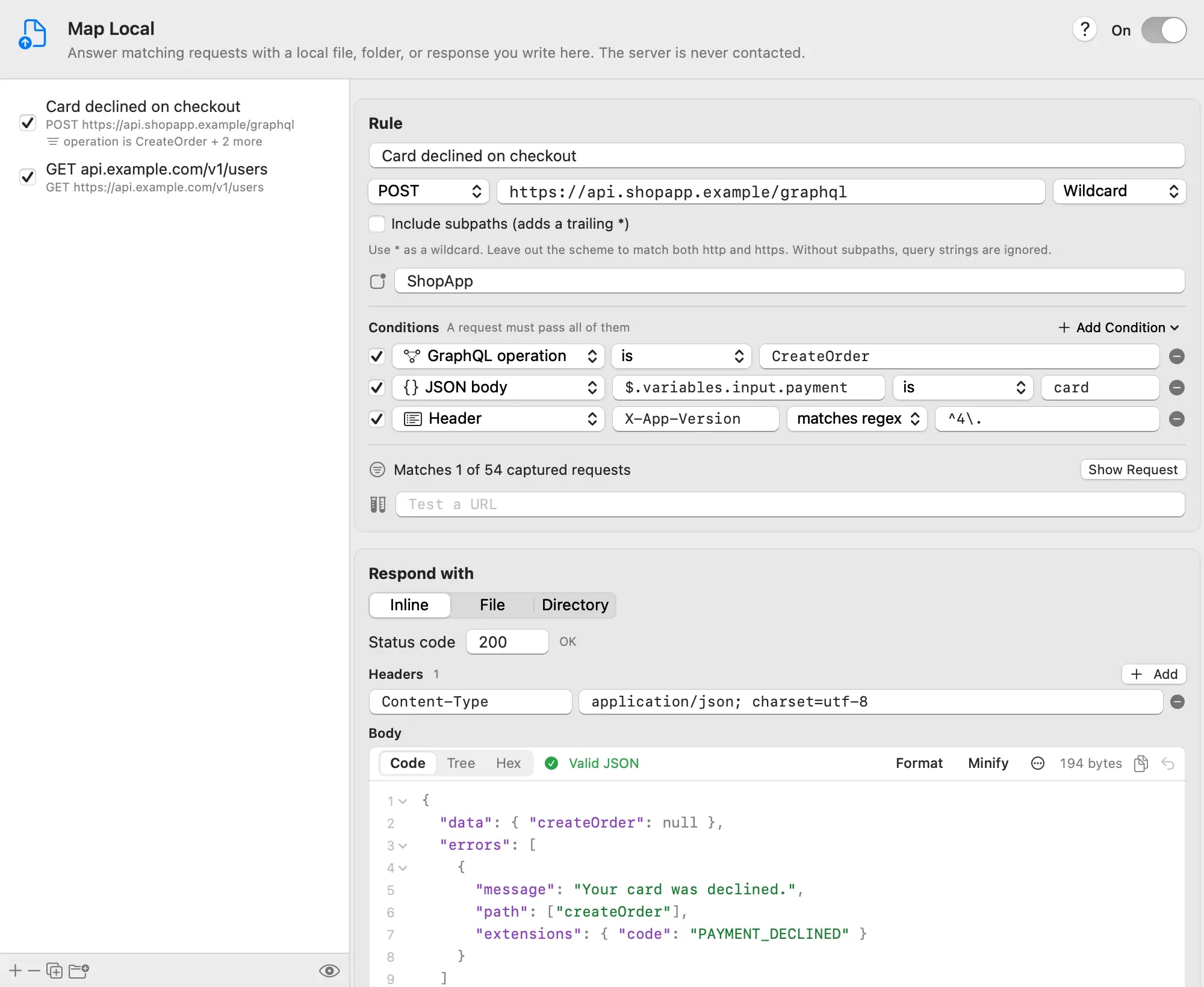The image size is (1204, 987).
Task: Click the Show Request button
Action: (x=1133, y=470)
